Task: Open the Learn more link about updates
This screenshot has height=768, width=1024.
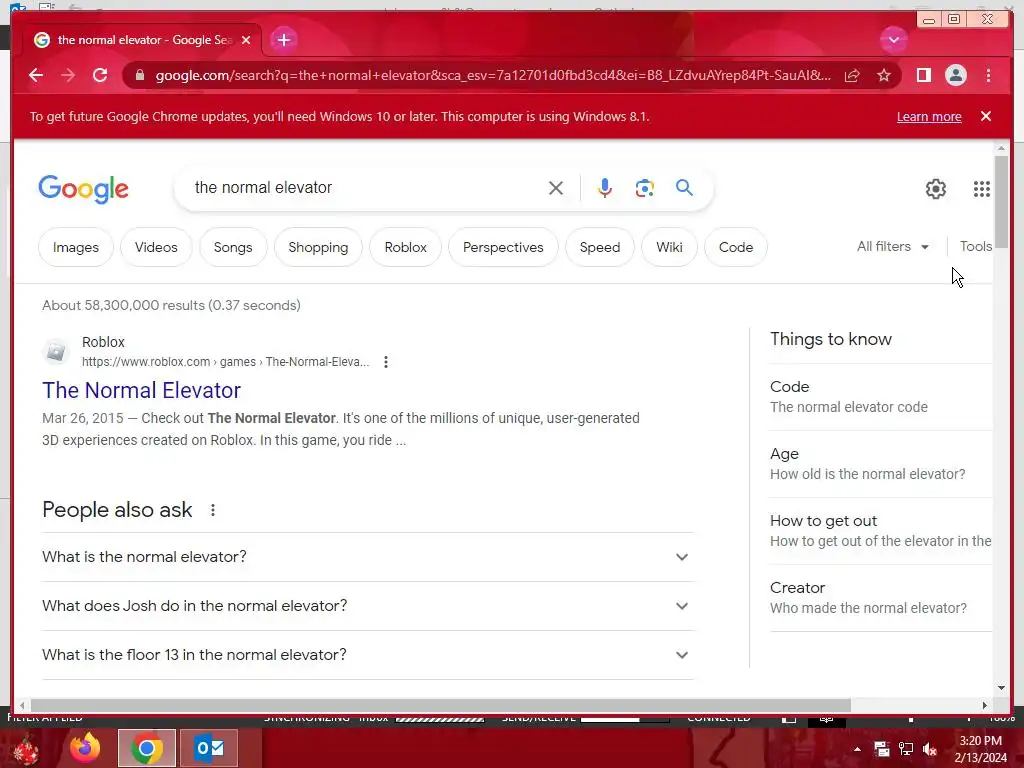Action: 929,117
